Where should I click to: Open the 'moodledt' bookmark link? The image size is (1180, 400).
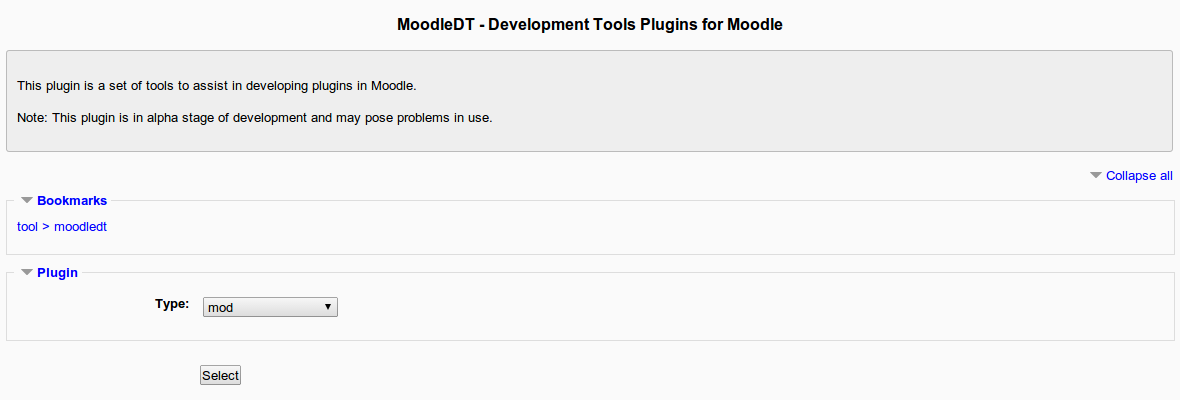click(x=80, y=227)
